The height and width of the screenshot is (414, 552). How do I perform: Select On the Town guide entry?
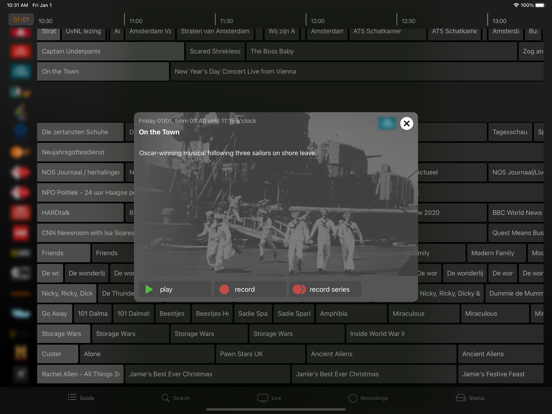[103, 71]
